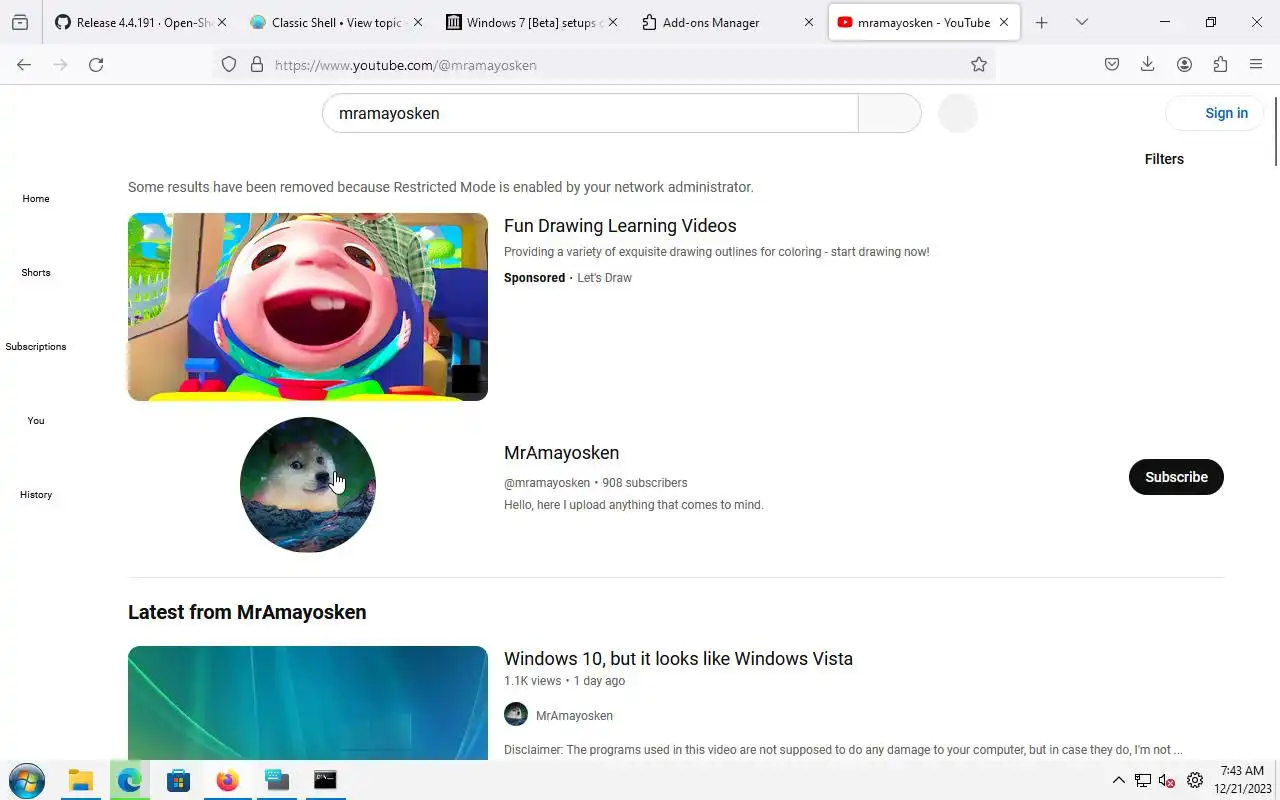The height and width of the screenshot is (800, 1280).
Task: Bookmark this page with the star
Action: (x=979, y=64)
